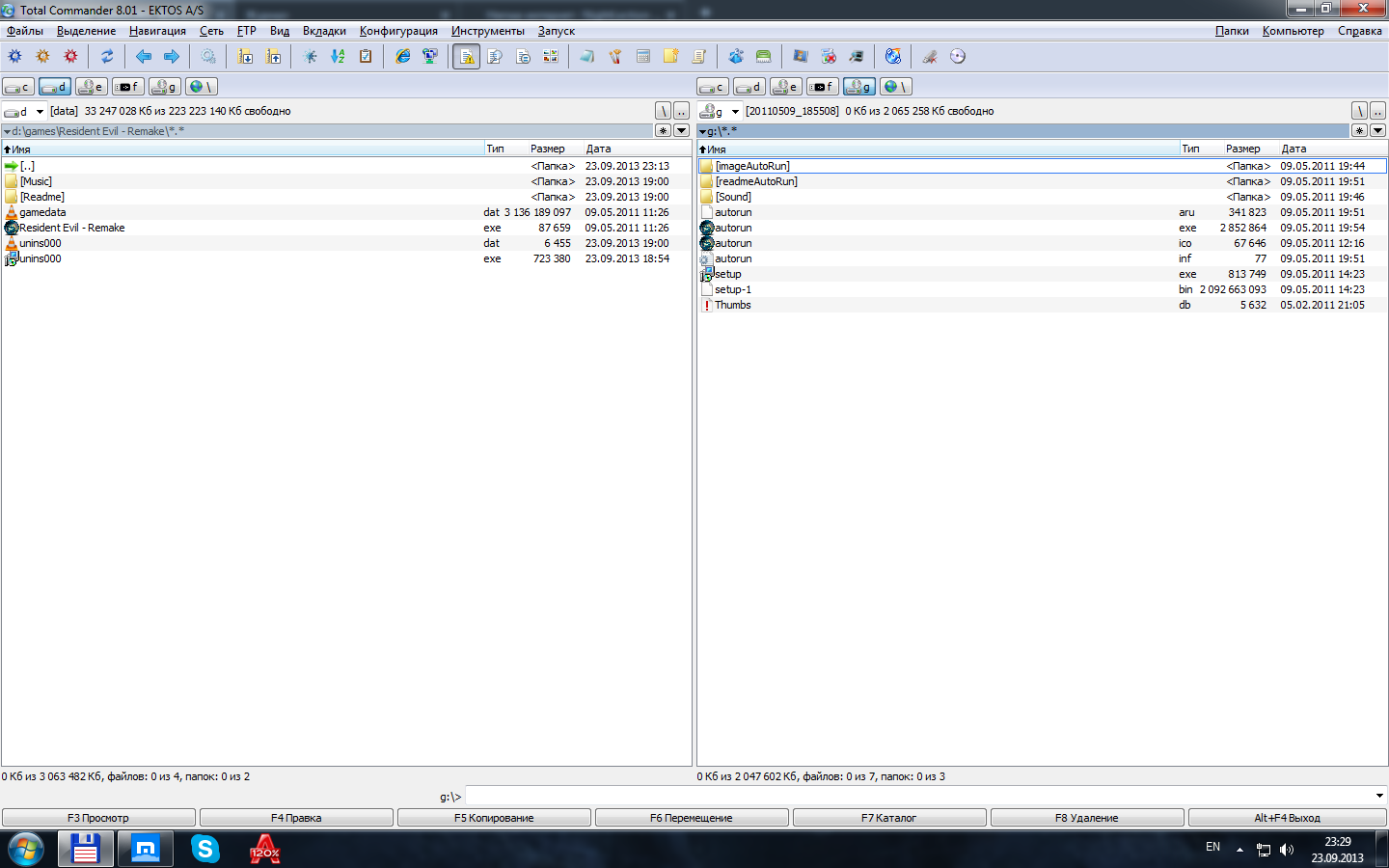Click the red gear toolbar icon
The image size is (1389, 868).
(x=70, y=56)
